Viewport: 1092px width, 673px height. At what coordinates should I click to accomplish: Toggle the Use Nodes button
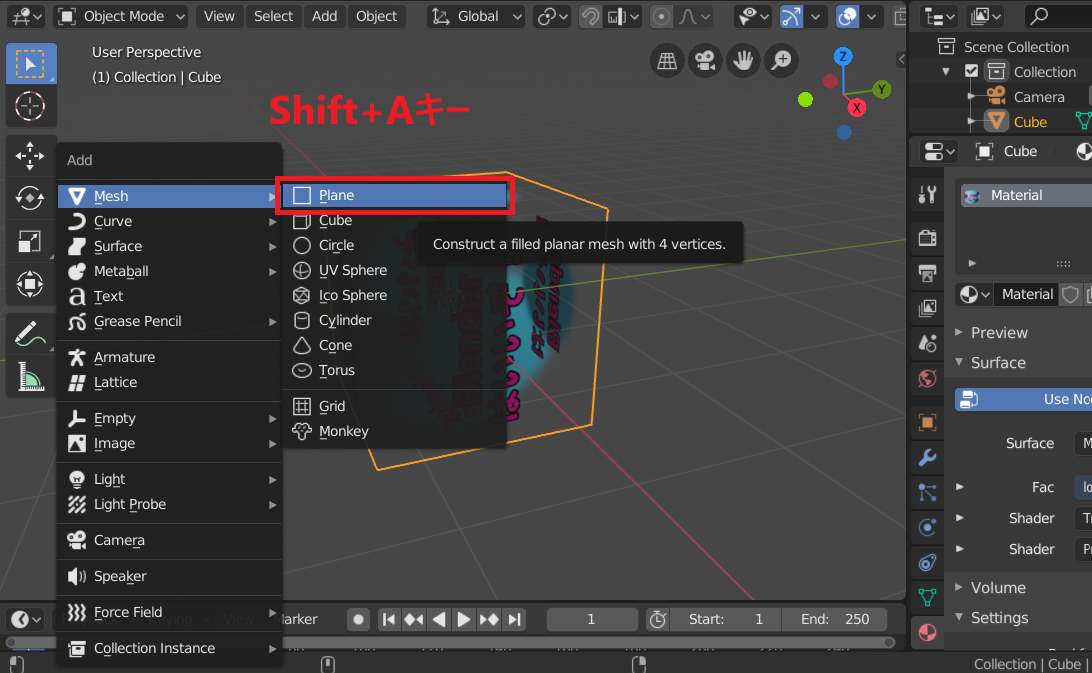click(1024, 399)
